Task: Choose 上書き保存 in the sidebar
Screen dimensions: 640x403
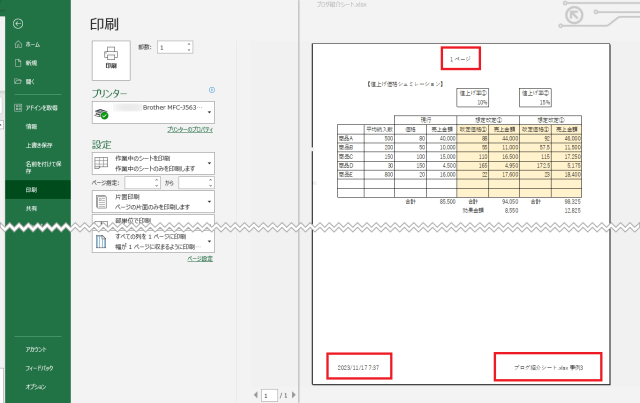Action: tap(38, 145)
